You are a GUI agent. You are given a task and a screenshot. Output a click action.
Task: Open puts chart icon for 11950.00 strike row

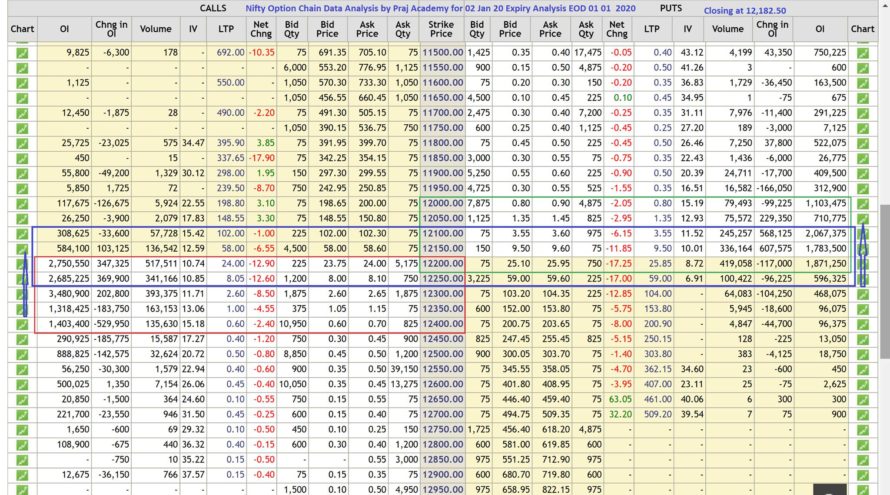pos(863,188)
